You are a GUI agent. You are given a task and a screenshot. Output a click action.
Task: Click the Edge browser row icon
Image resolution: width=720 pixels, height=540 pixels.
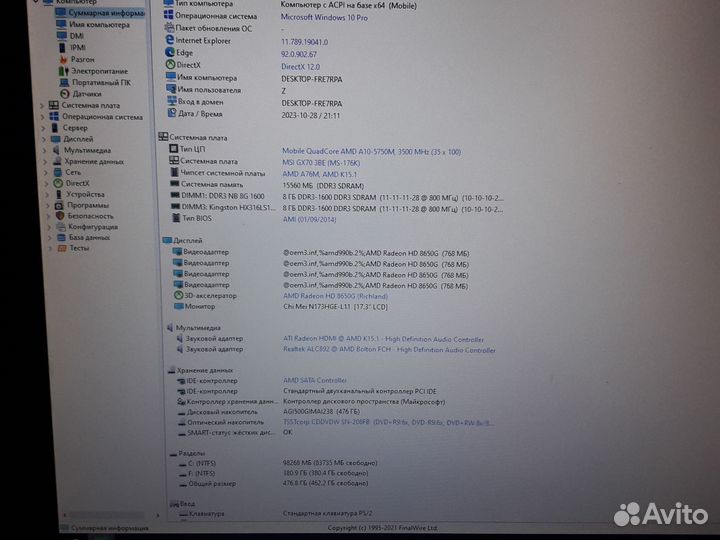(x=170, y=52)
